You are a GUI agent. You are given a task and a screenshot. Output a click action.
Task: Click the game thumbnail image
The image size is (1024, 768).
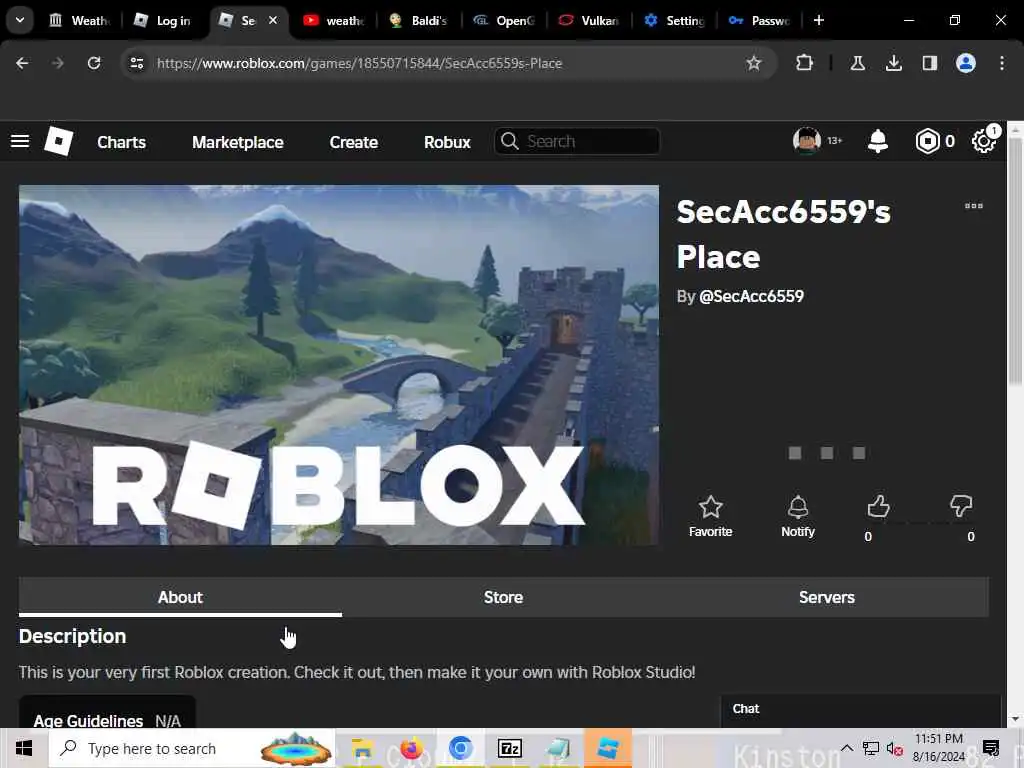point(339,365)
